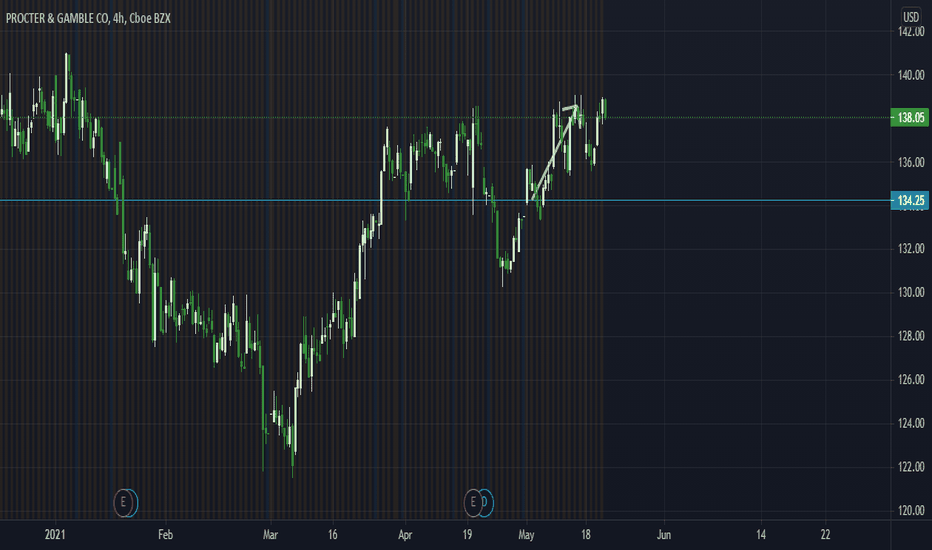Click the 120.00 price axis label

pyautogui.click(x=911, y=510)
